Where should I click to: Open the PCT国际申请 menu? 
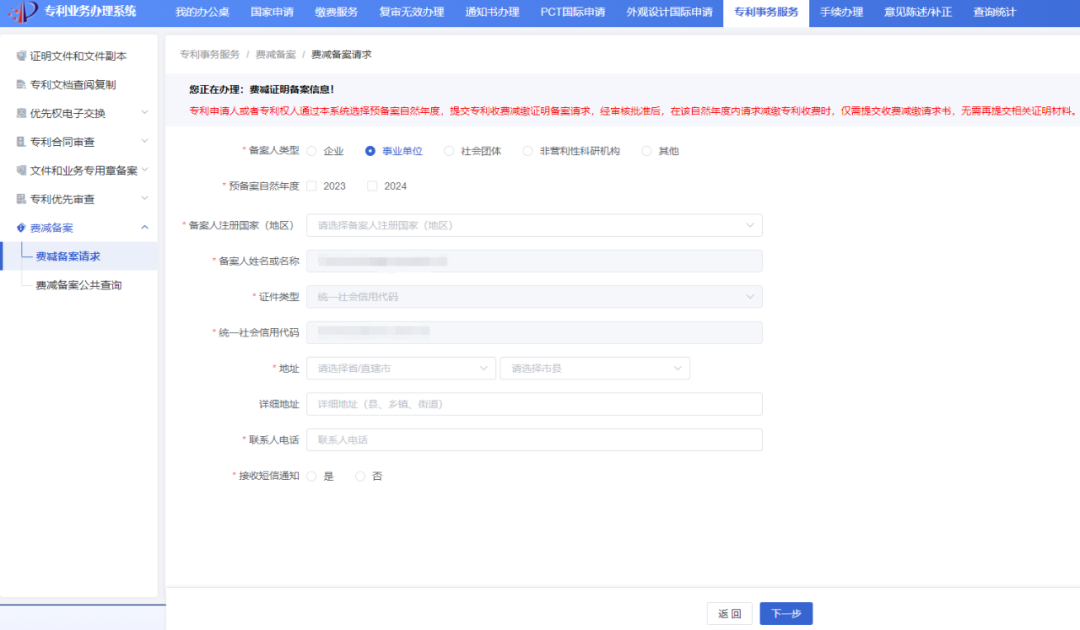pyautogui.click(x=572, y=13)
